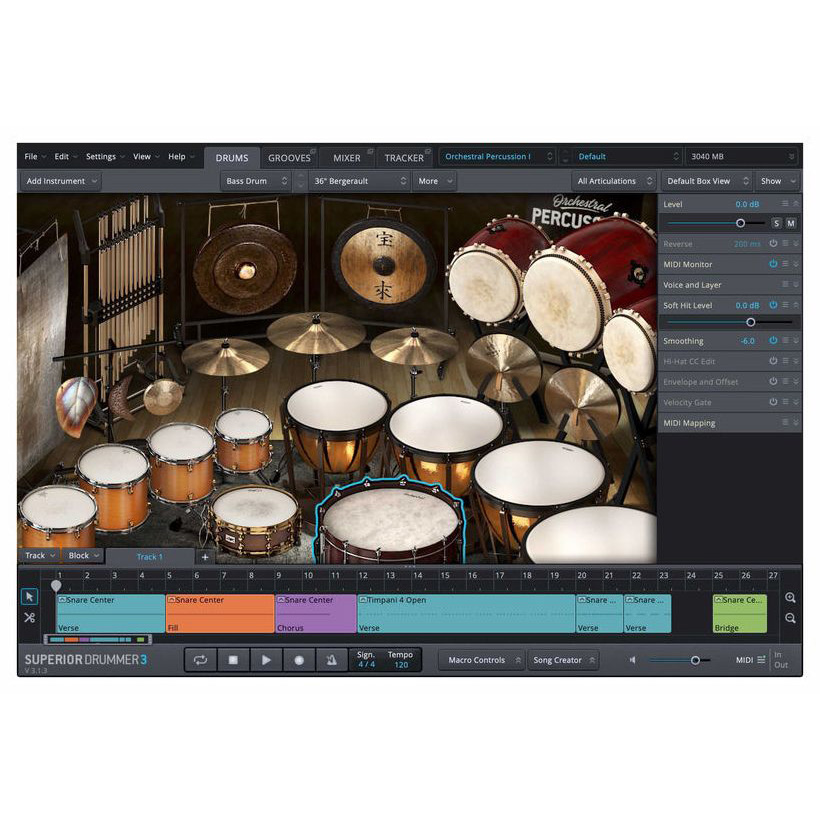Expand Macro Controls panel
Screen dimensions: 820x820
(480, 660)
